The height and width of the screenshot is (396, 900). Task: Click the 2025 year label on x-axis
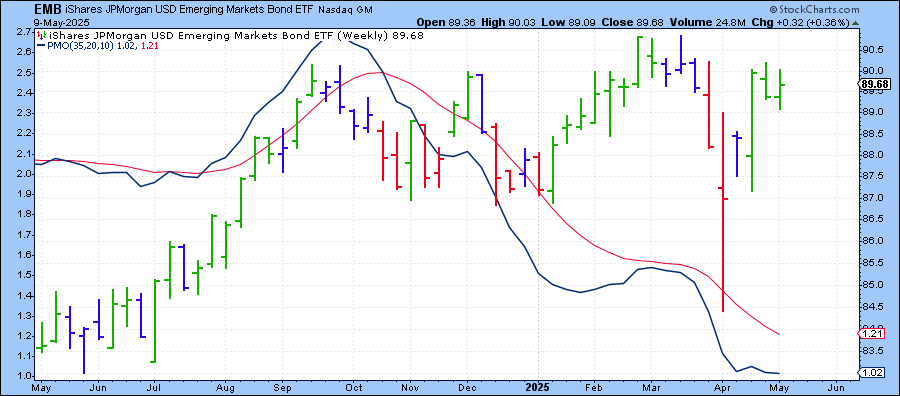click(539, 387)
